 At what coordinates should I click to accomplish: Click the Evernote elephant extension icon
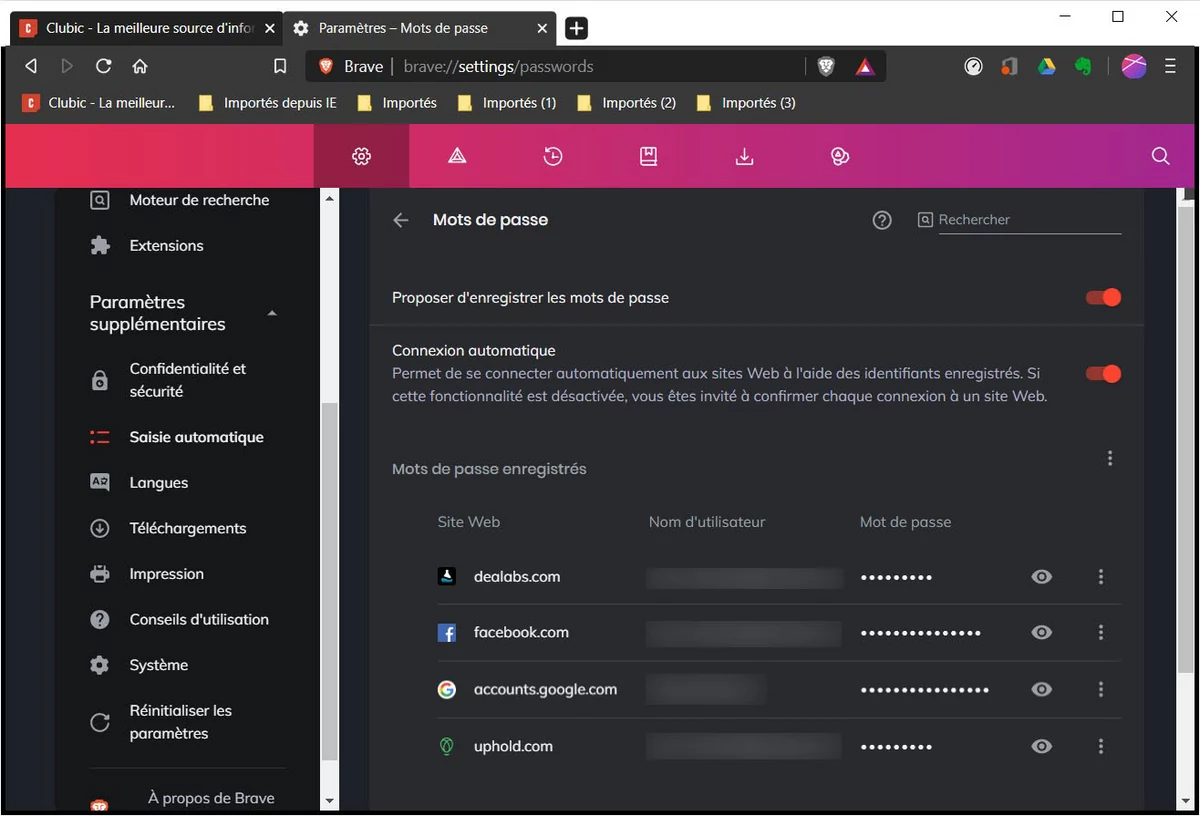(1082, 67)
